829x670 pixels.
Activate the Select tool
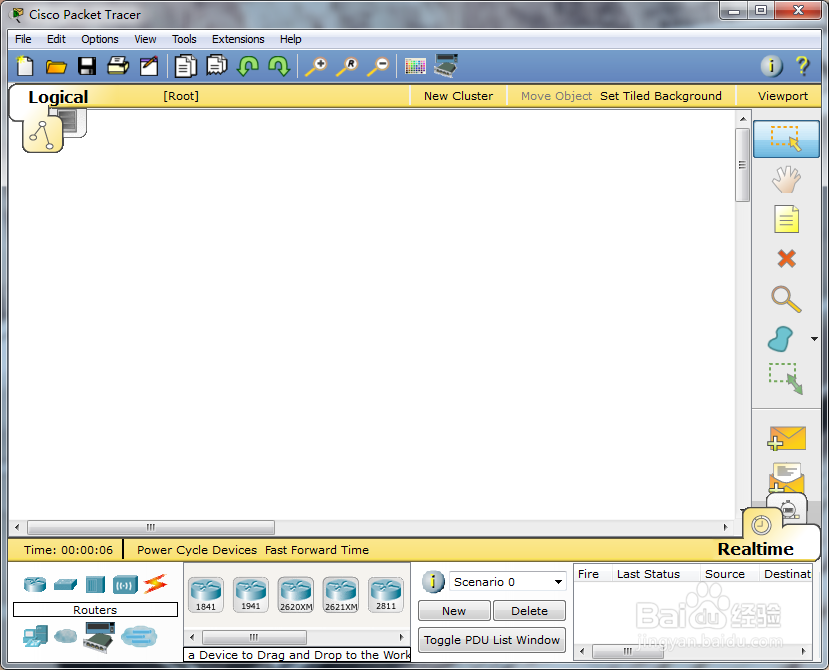click(786, 139)
